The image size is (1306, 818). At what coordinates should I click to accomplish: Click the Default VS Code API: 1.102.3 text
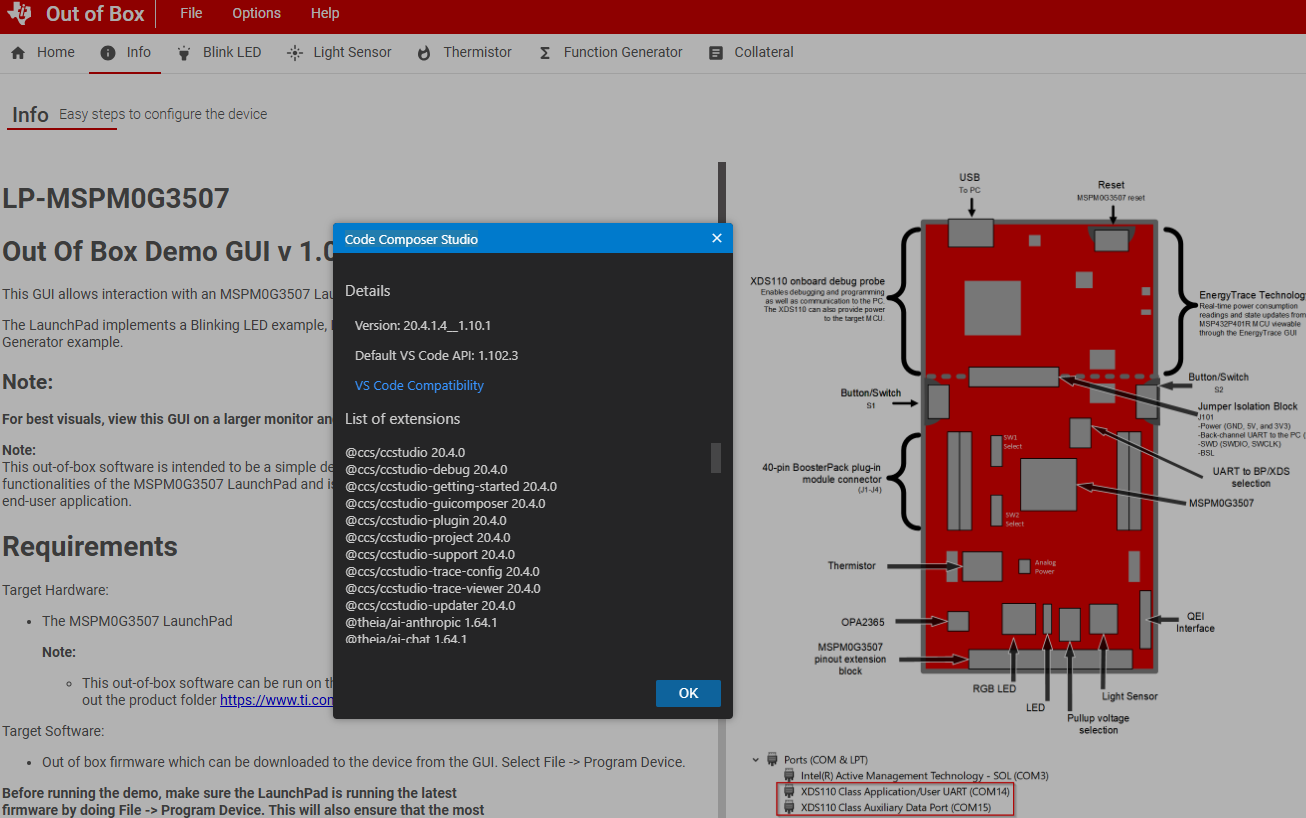point(436,355)
